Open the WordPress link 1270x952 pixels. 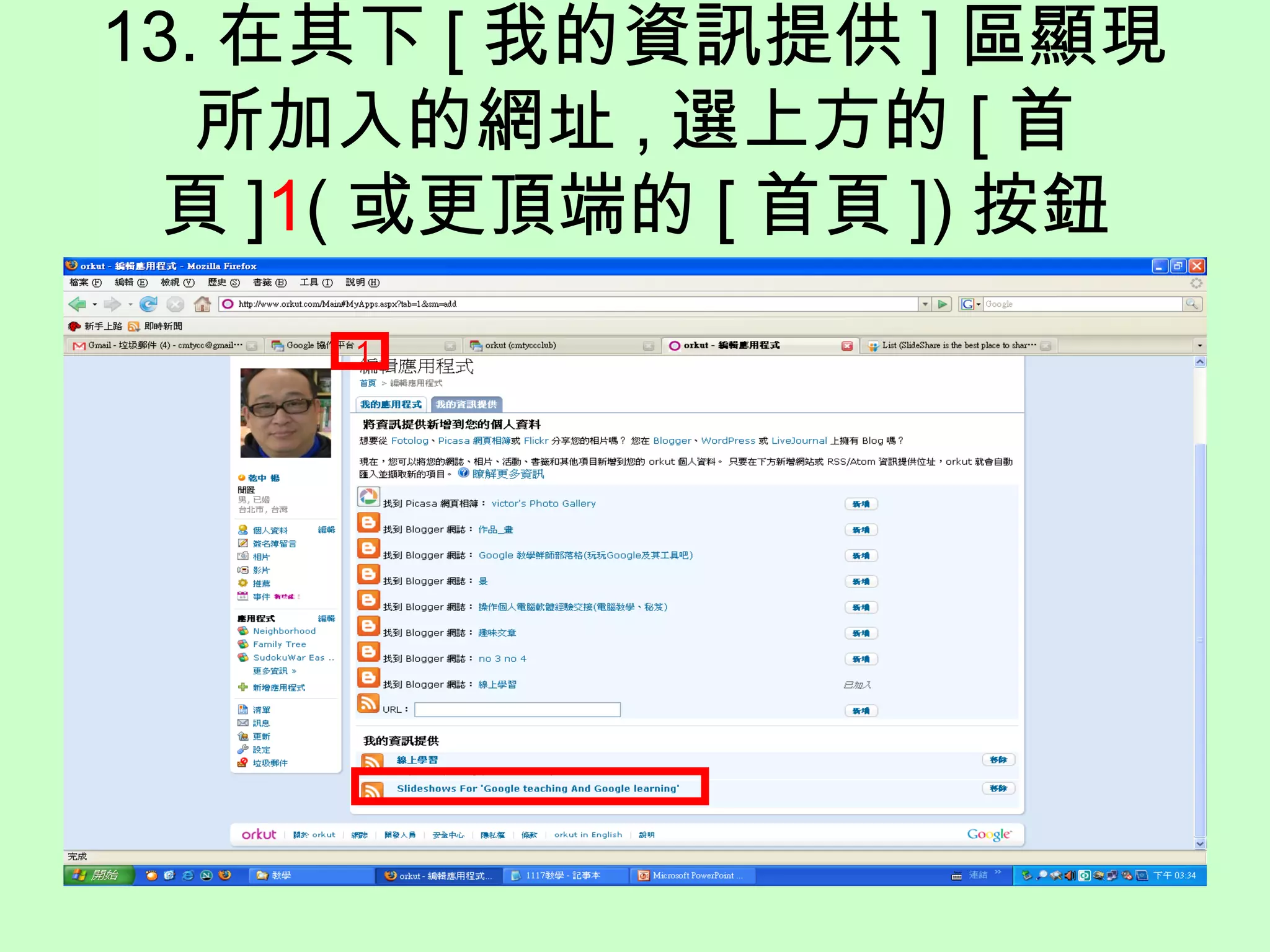click(728, 441)
